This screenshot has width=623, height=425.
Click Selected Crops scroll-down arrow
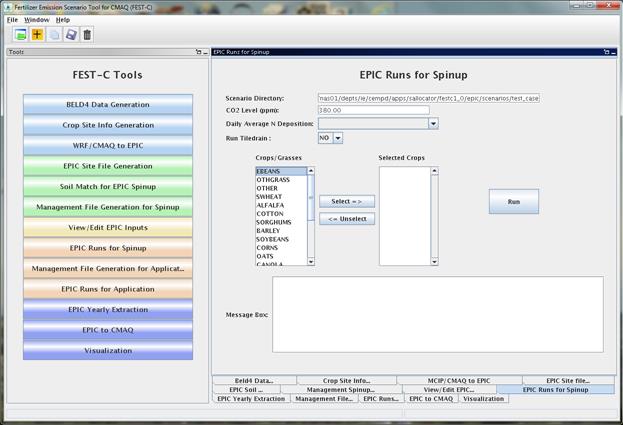coord(434,261)
